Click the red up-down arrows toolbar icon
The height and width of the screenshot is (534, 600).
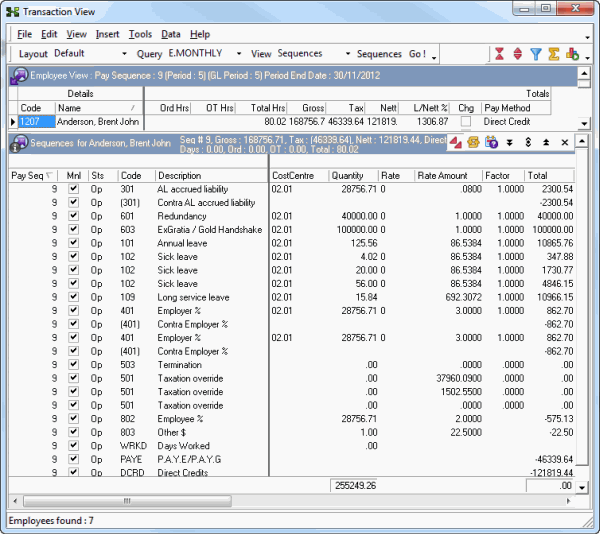coord(517,54)
